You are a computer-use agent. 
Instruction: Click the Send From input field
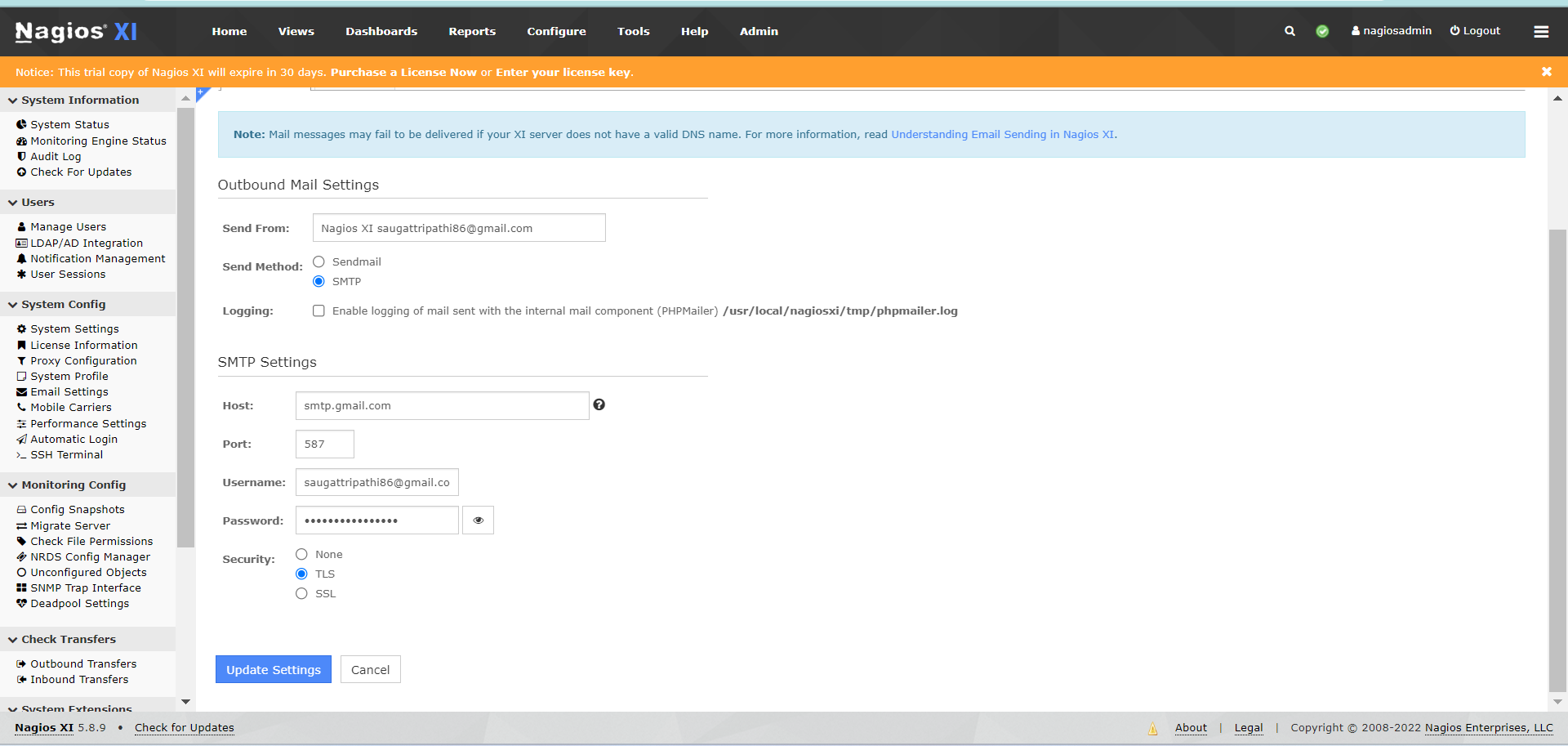click(x=459, y=228)
